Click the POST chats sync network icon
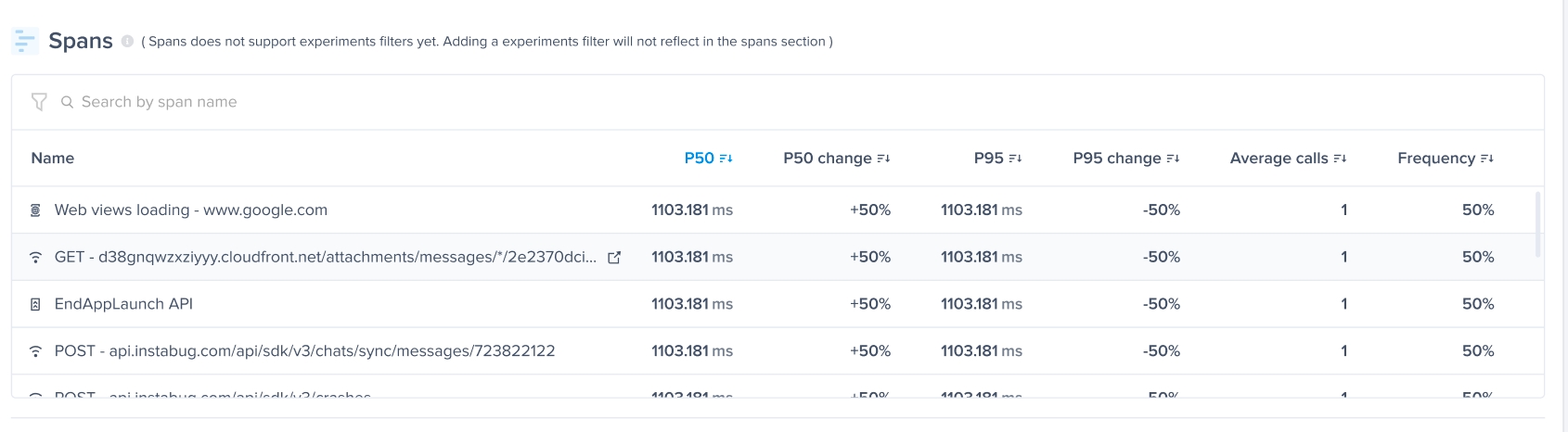This screenshot has height=432, width=1568. [35, 351]
